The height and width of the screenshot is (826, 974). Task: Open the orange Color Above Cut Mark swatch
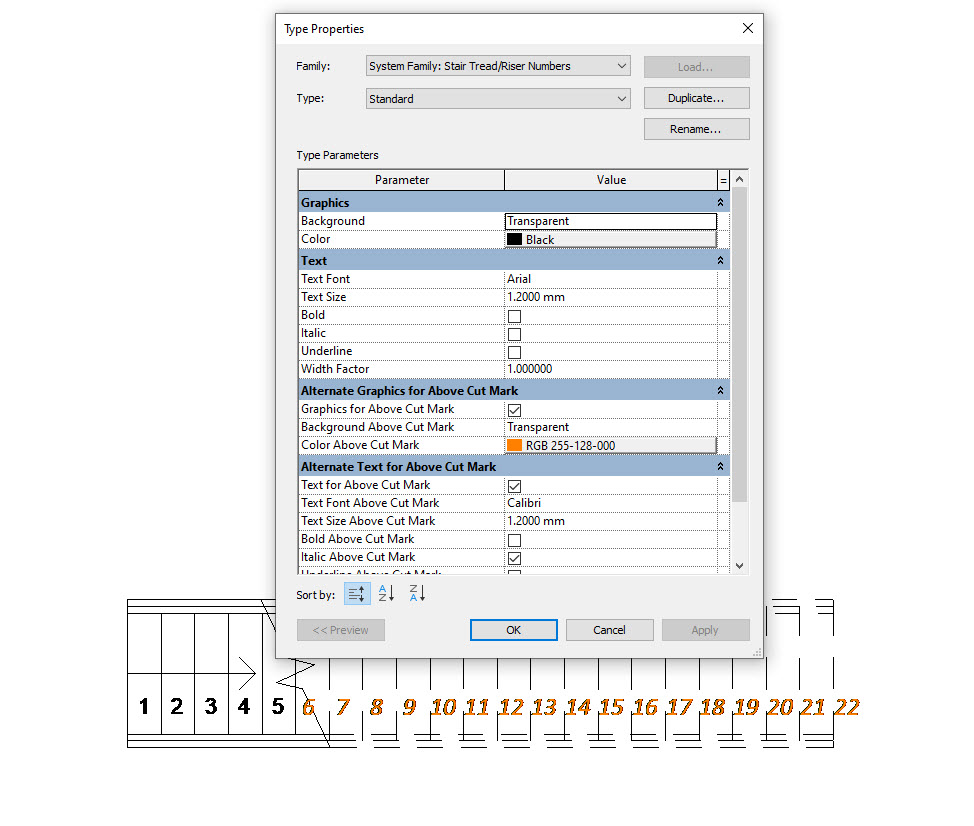516,445
